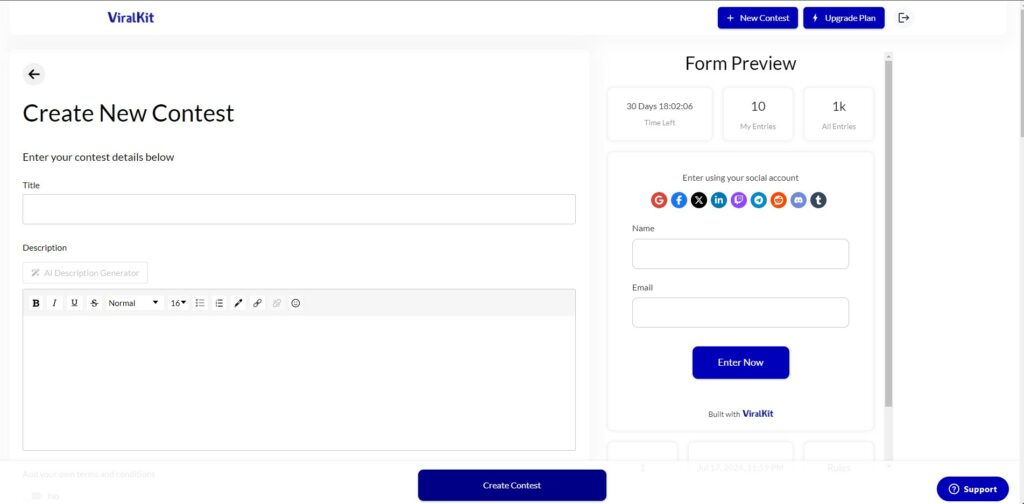
Task: Open the Upgrade Plan page
Action: [x=844, y=18]
